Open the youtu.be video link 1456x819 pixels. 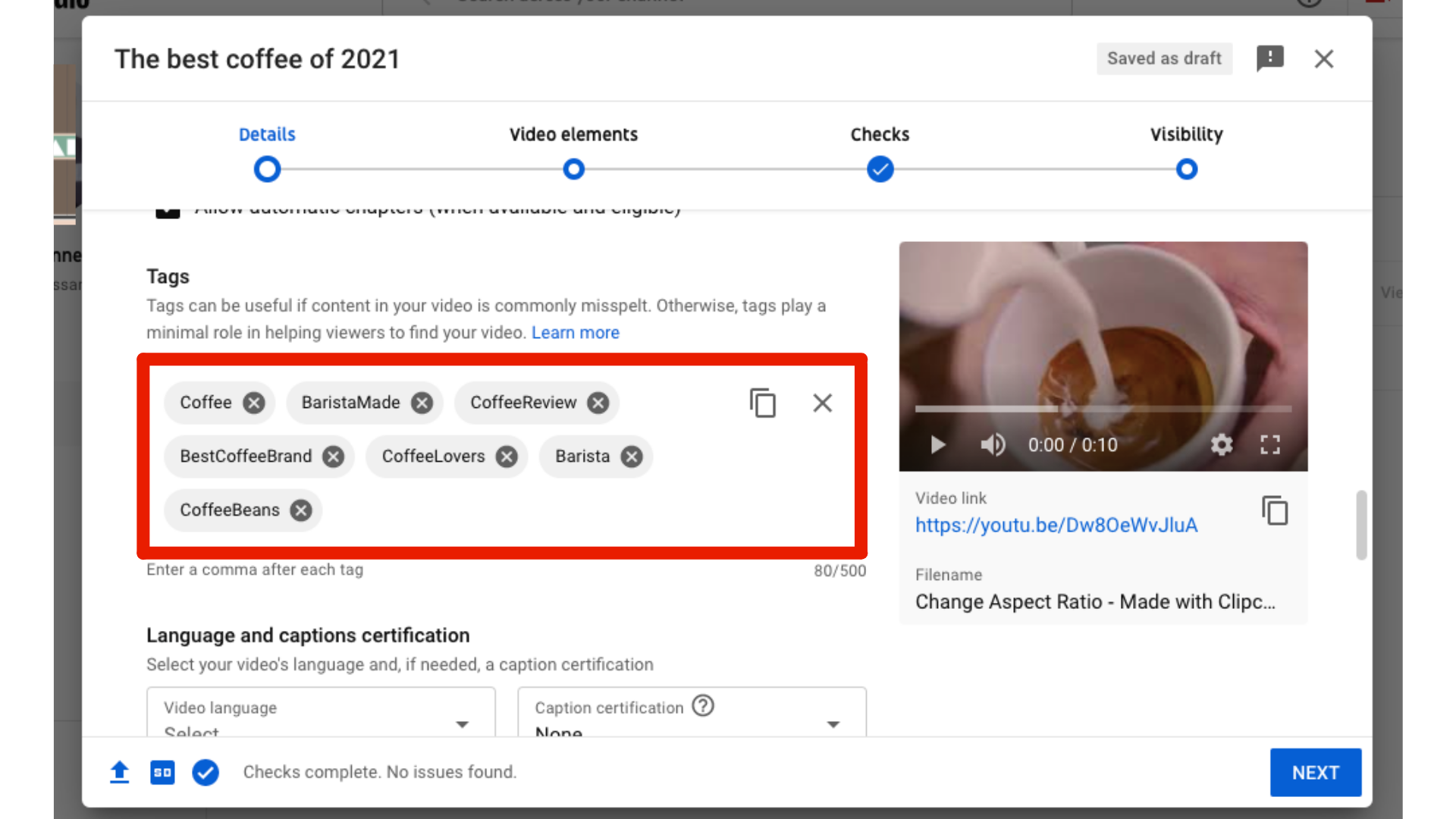(1056, 526)
